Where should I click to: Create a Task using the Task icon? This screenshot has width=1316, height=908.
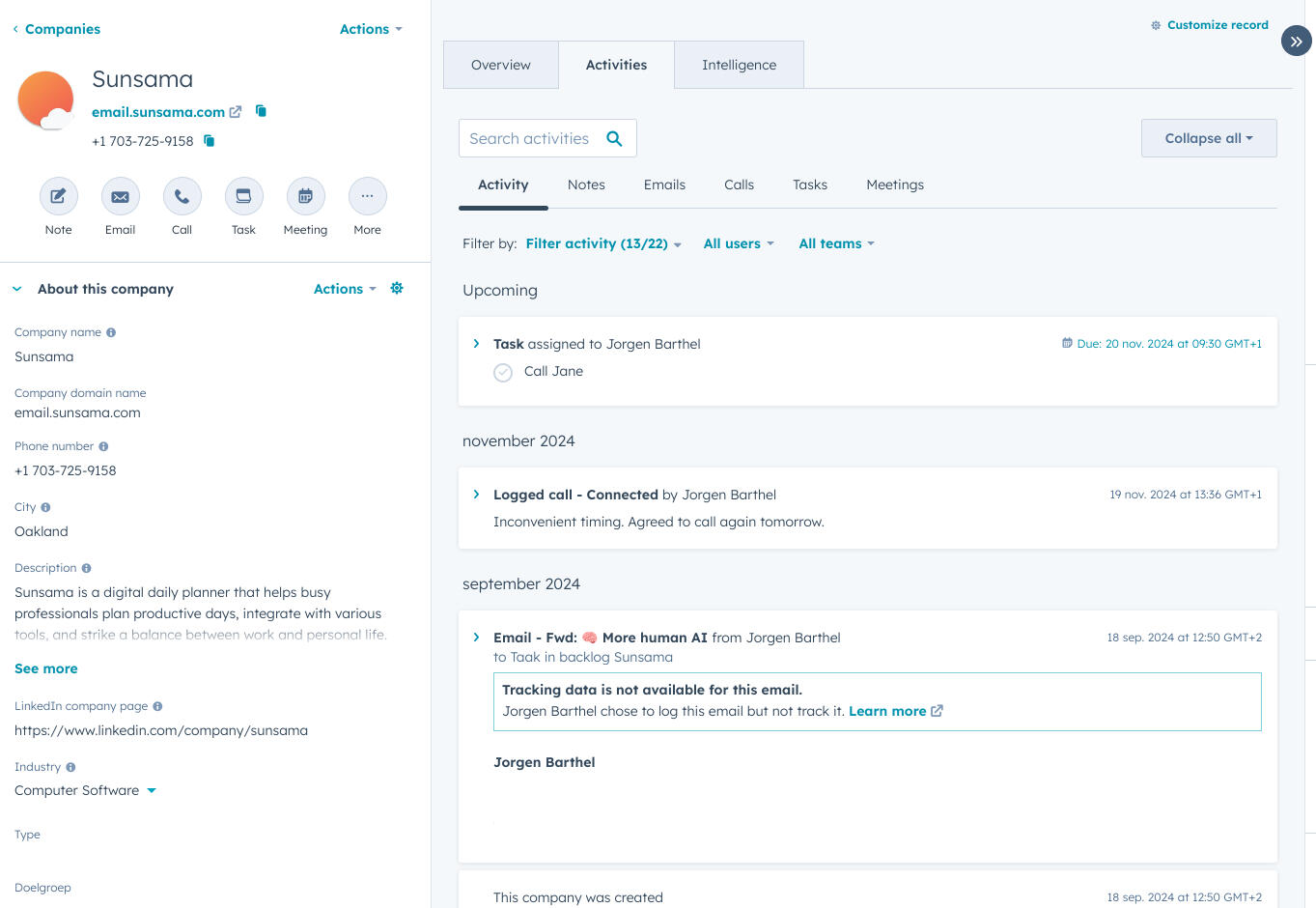(x=243, y=196)
